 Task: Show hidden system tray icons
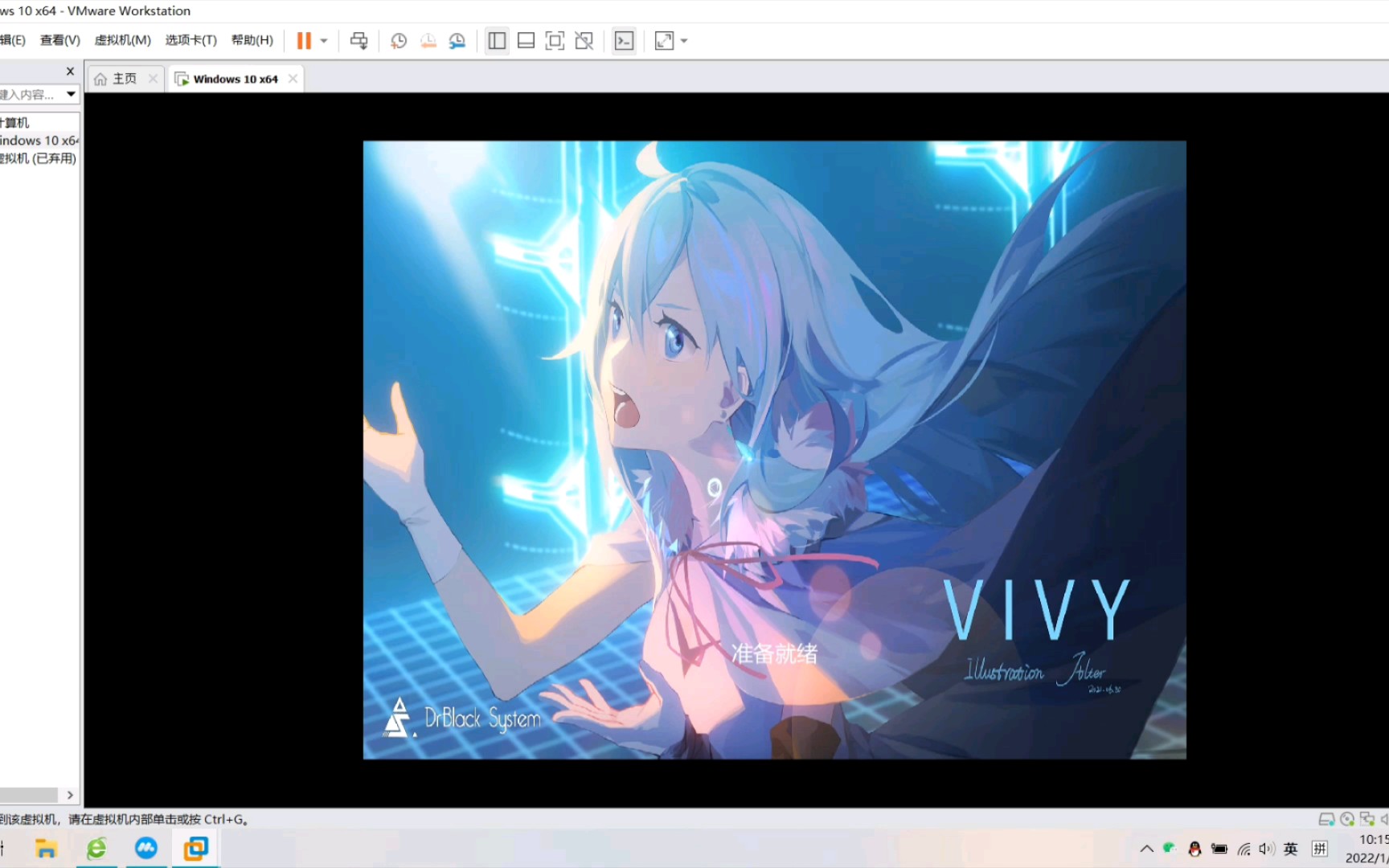pos(1147,849)
